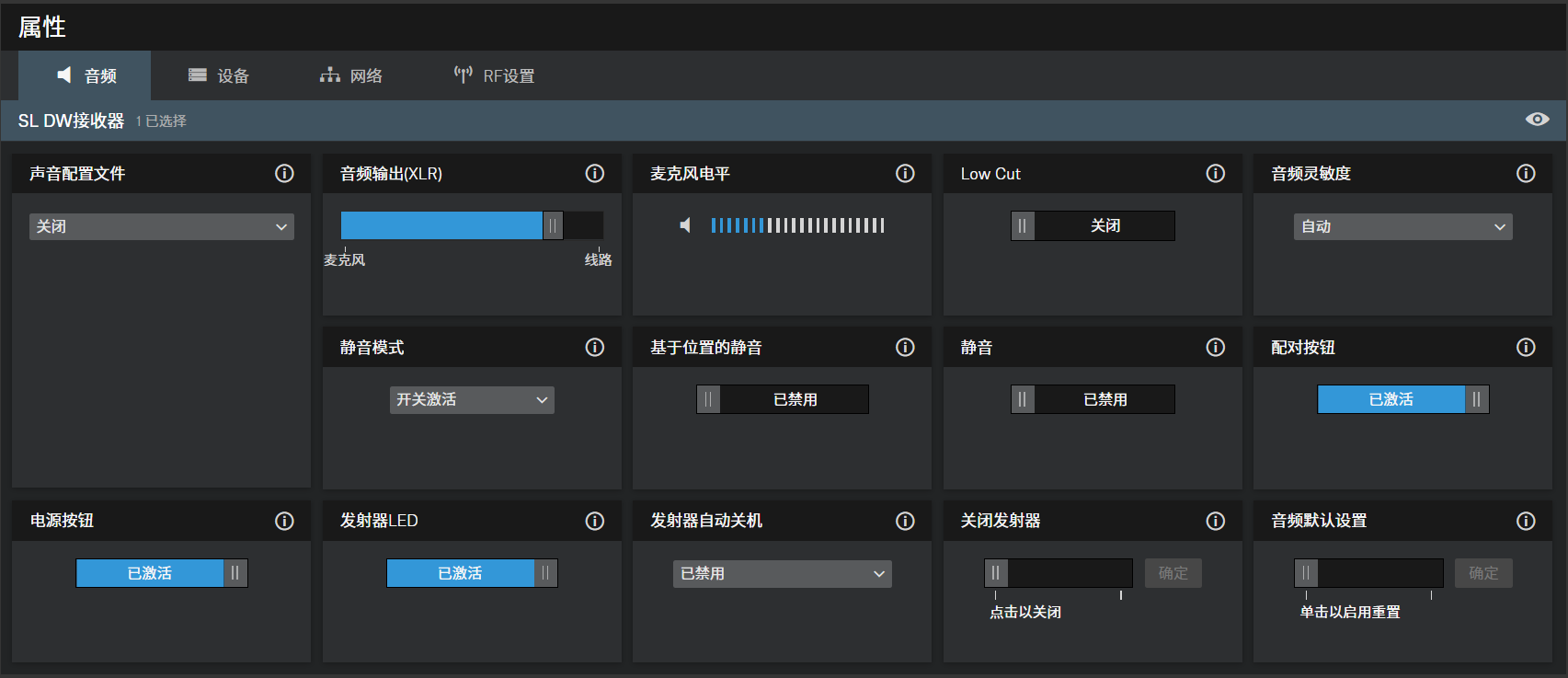
Task: Show info for 麦克风电平 panel
Action: point(905,174)
